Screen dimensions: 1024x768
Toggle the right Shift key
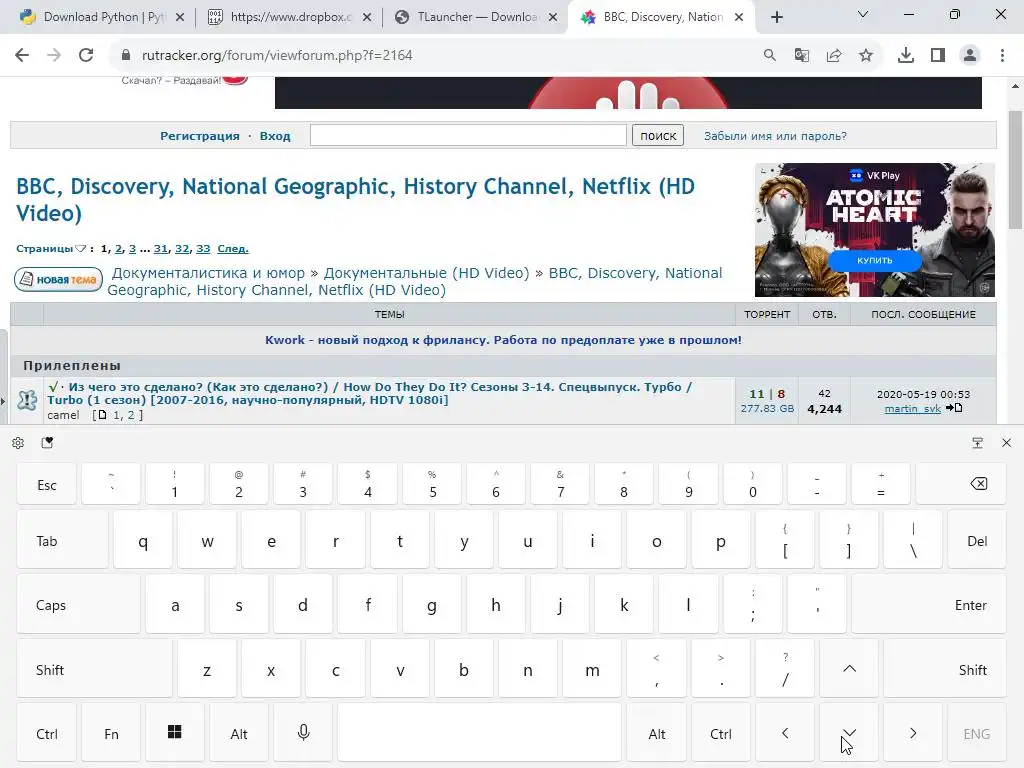(x=945, y=669)
